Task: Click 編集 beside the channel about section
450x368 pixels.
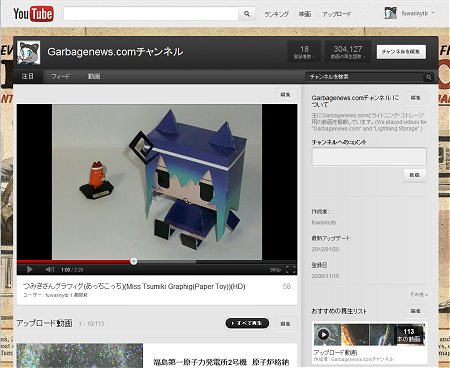Action: click(x=415, y=98)
